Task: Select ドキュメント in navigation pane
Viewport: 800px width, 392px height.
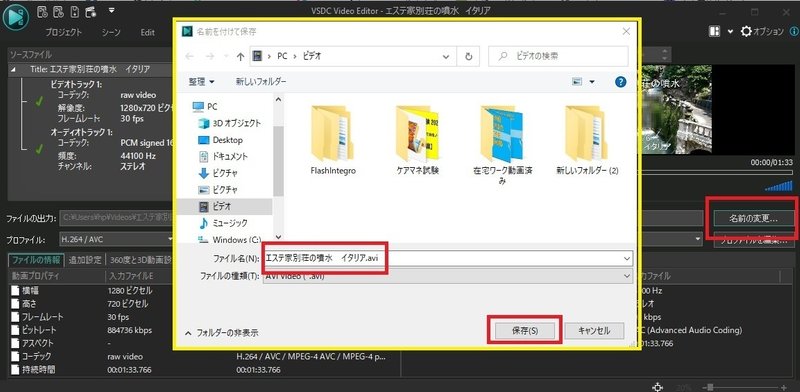Action: click(x=222, y=156)
